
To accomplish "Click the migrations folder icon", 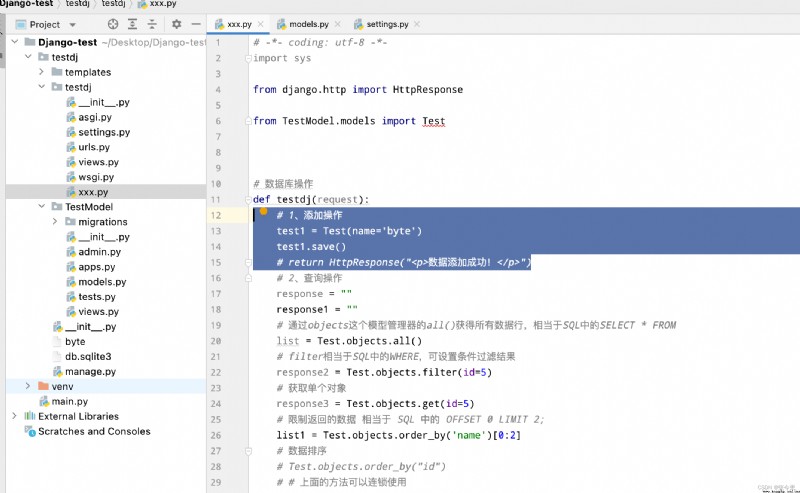I will pyautogui.click(x=70, y=221).
